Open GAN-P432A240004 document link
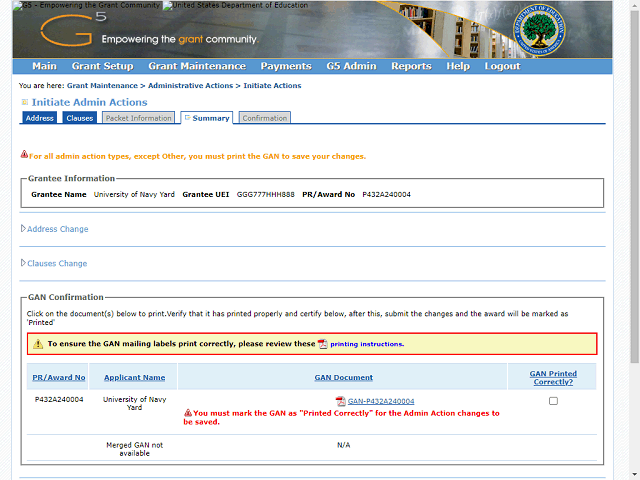The image size is (640, 480). 381,401
